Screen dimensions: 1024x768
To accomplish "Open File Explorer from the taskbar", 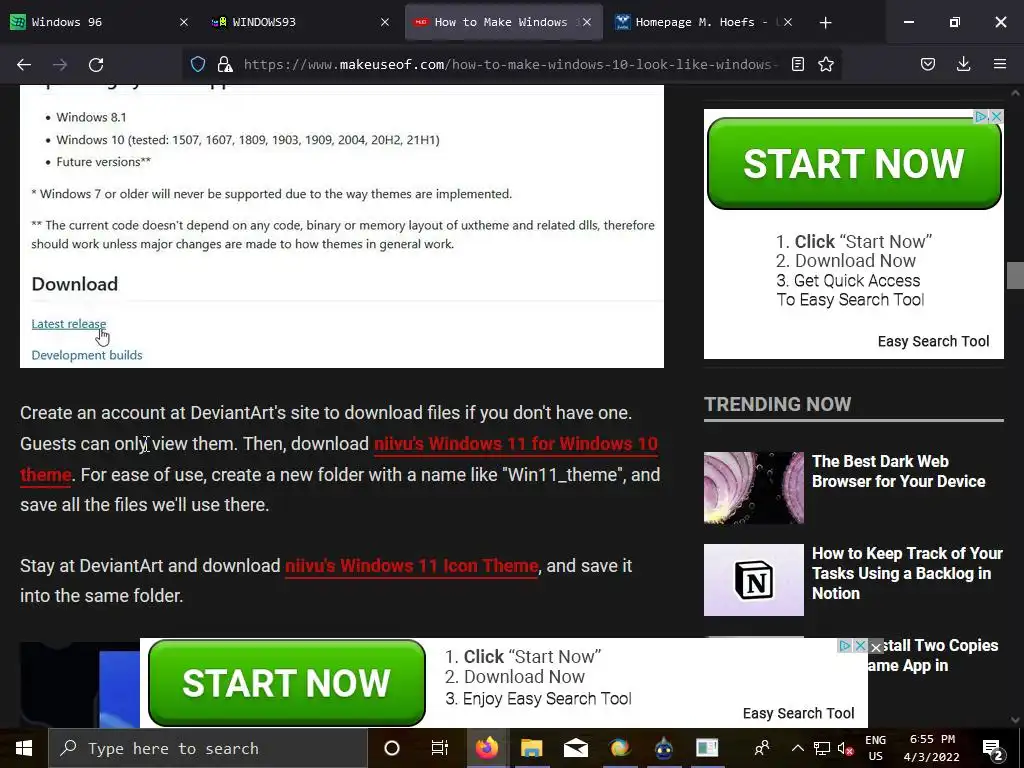I will point(532,748).
